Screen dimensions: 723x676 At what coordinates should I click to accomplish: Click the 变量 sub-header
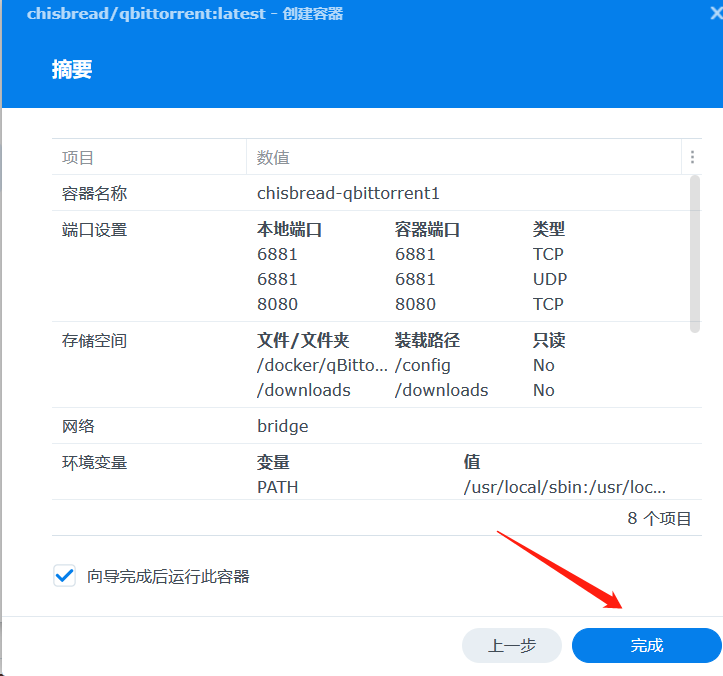click(273, 462)
